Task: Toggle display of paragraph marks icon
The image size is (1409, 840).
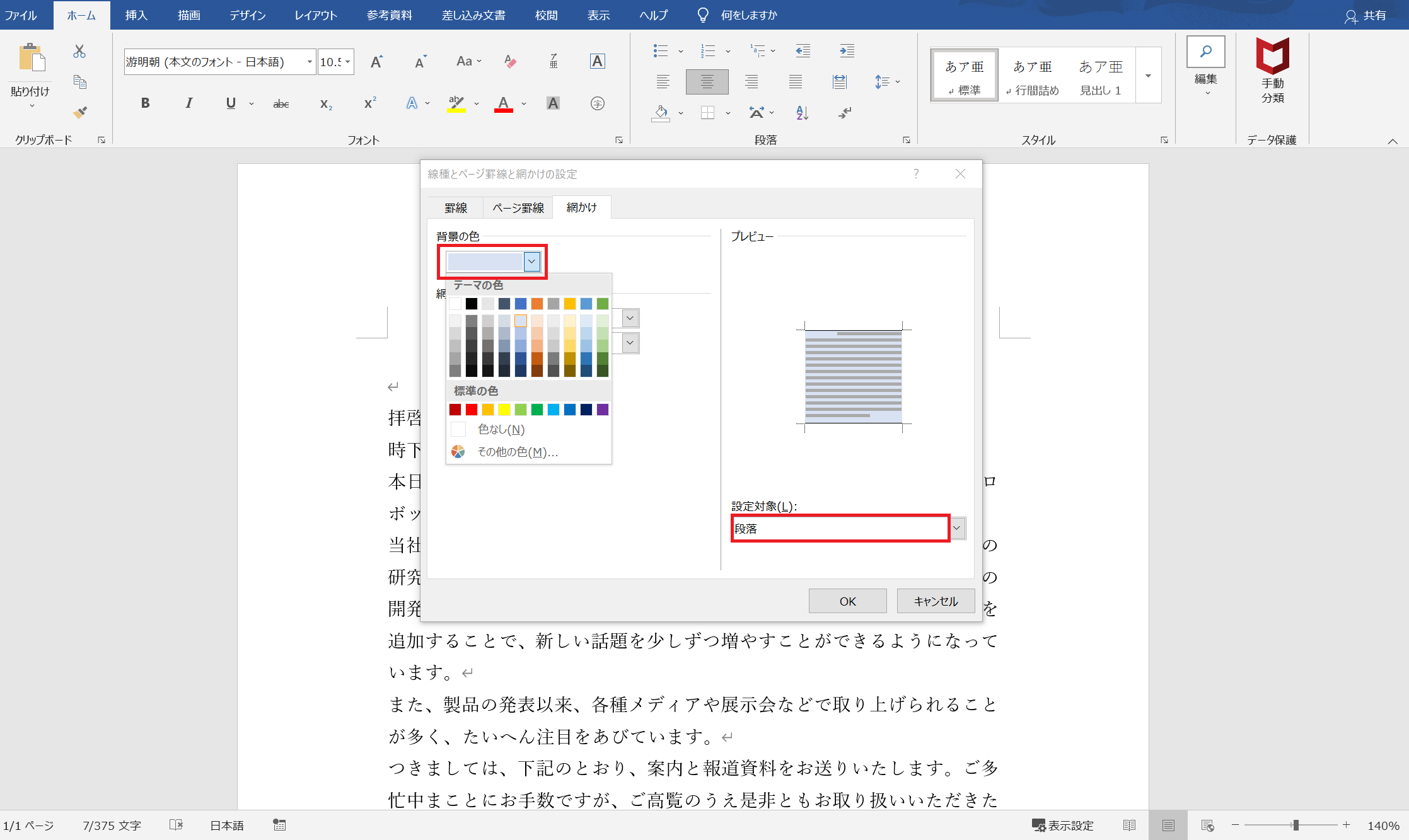Action: tap(845, 113)
